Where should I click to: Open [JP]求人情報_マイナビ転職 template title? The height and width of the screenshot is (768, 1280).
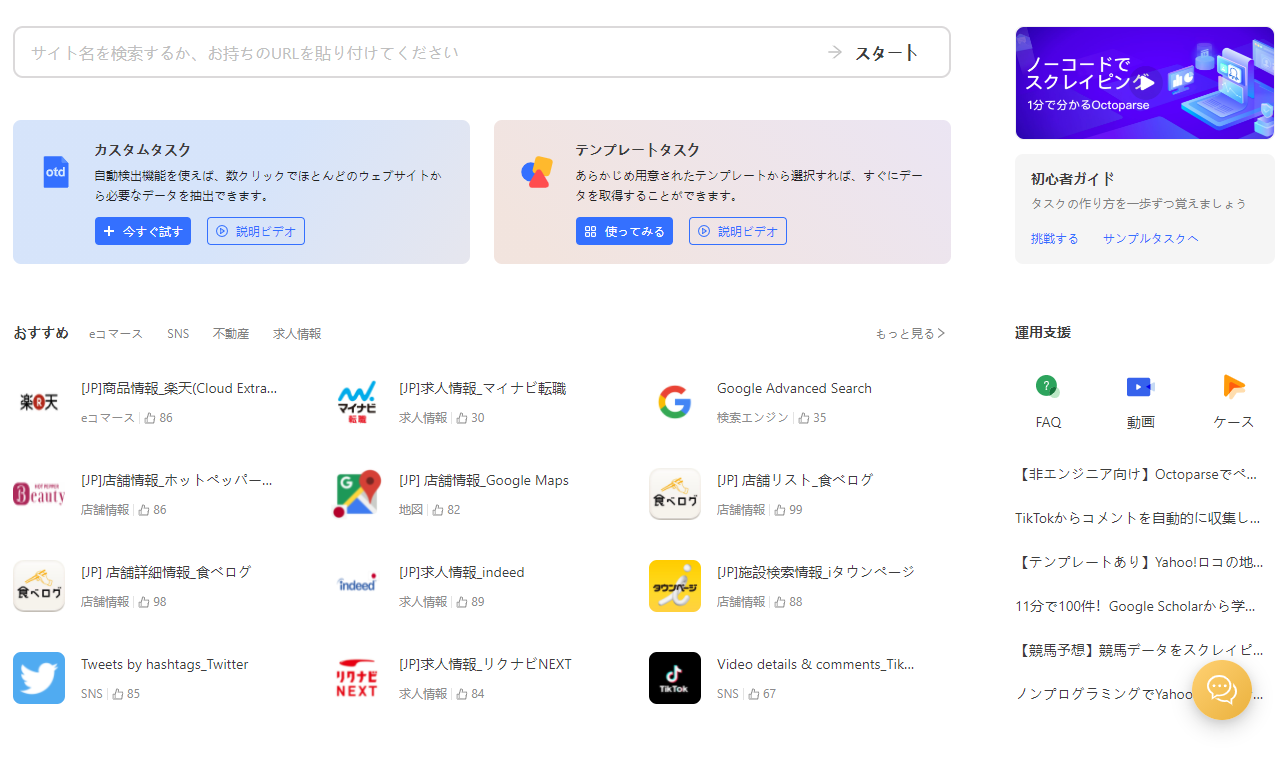point(482,388)
